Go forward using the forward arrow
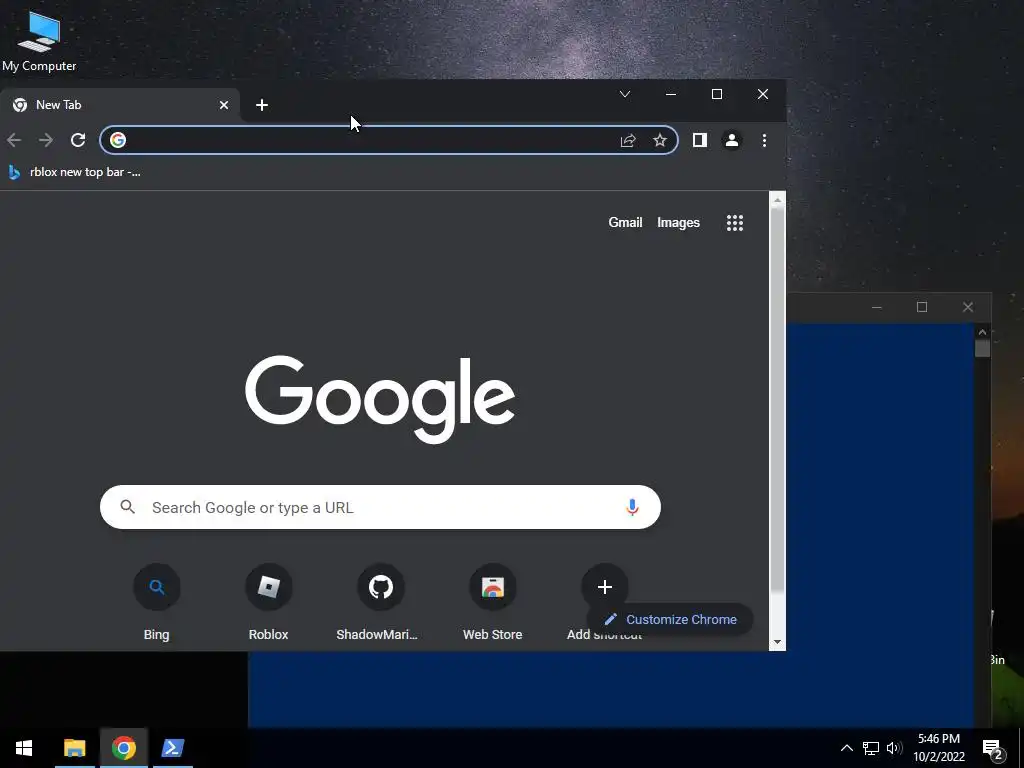This screenshot has height=768, width=1024. [x=46, y=140]
